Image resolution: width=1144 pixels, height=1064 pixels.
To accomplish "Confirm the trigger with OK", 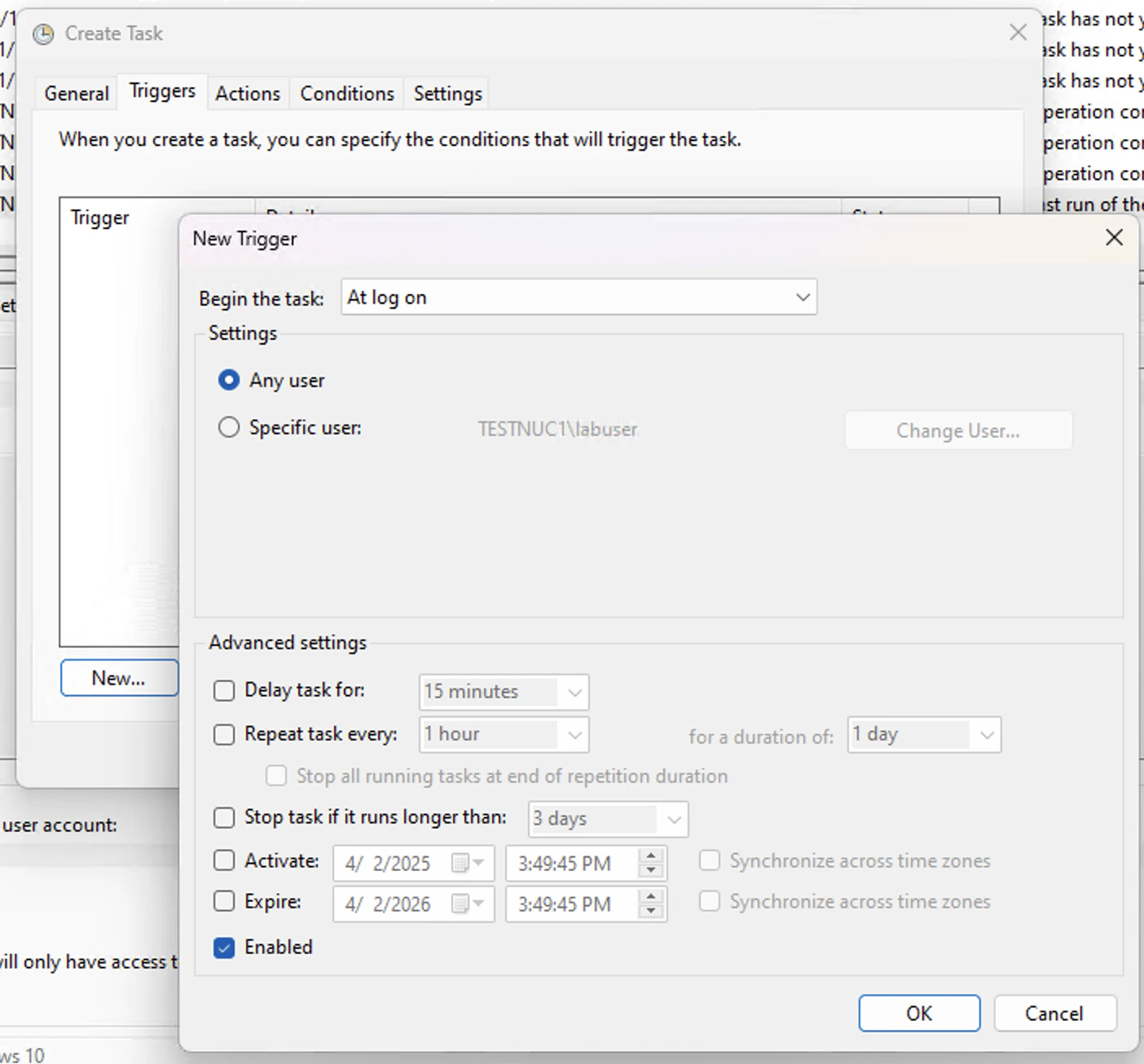I will tap(919, 1013).
